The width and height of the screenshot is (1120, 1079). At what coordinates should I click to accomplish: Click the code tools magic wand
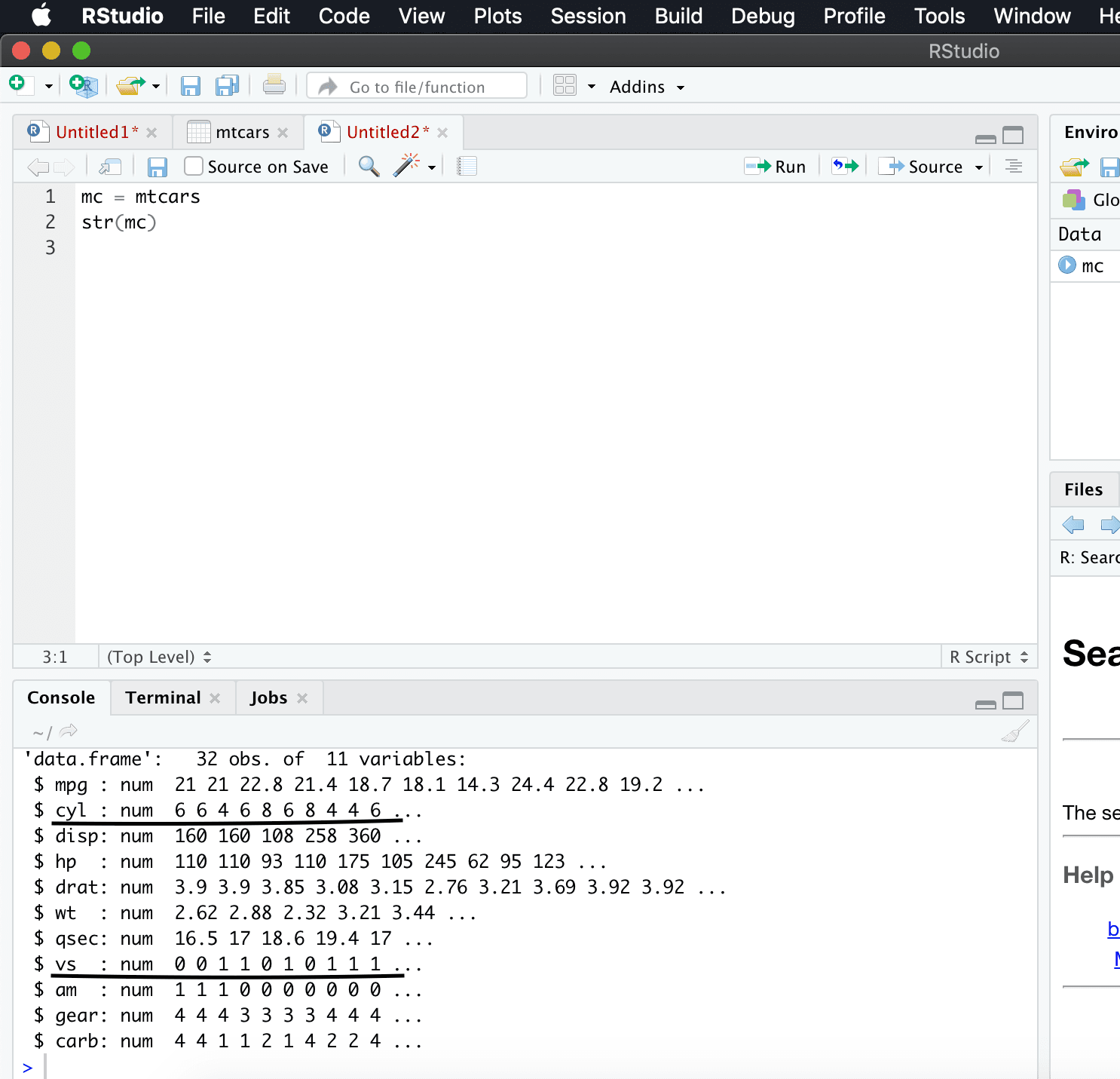coord(406,165)
